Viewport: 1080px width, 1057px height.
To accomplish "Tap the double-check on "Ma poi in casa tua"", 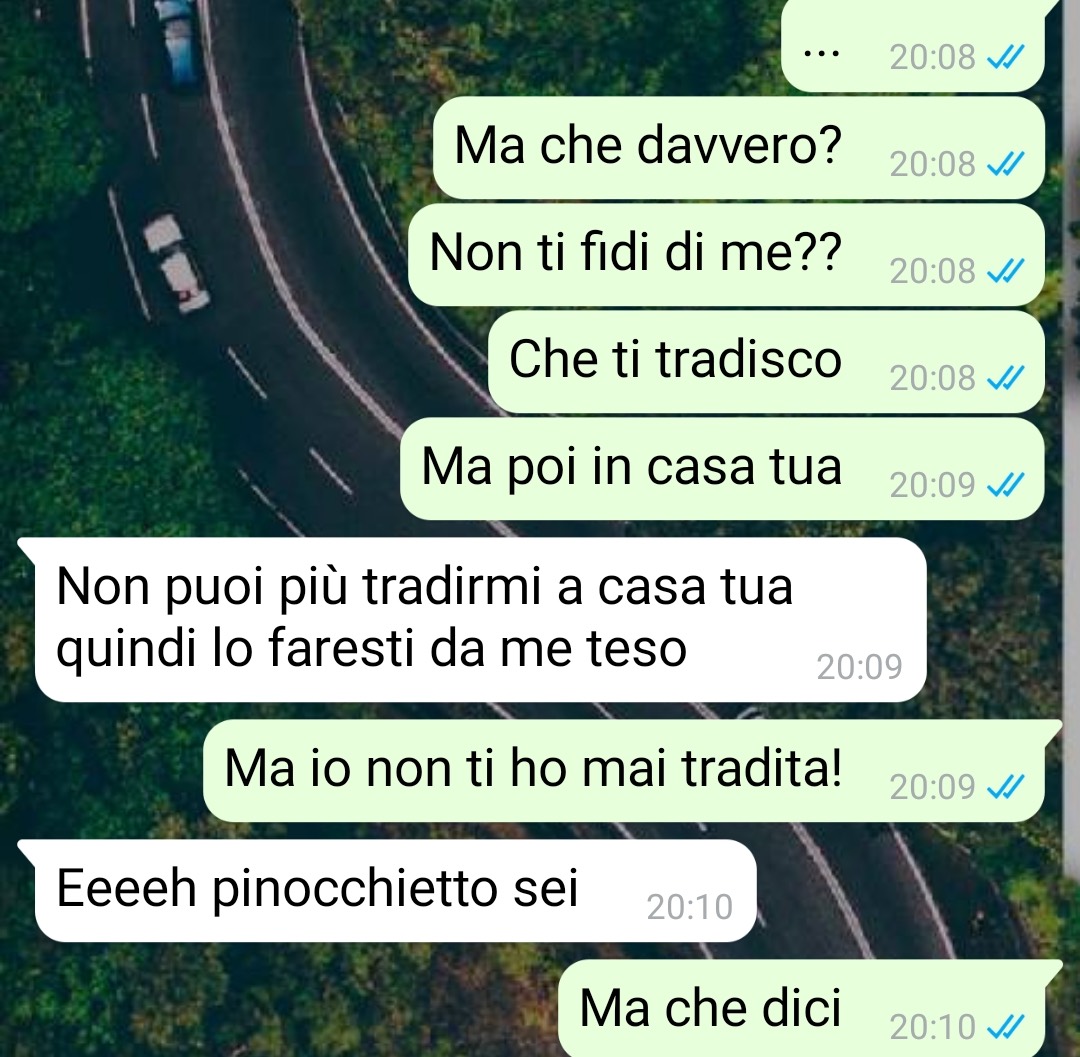I will (1006, 485).
